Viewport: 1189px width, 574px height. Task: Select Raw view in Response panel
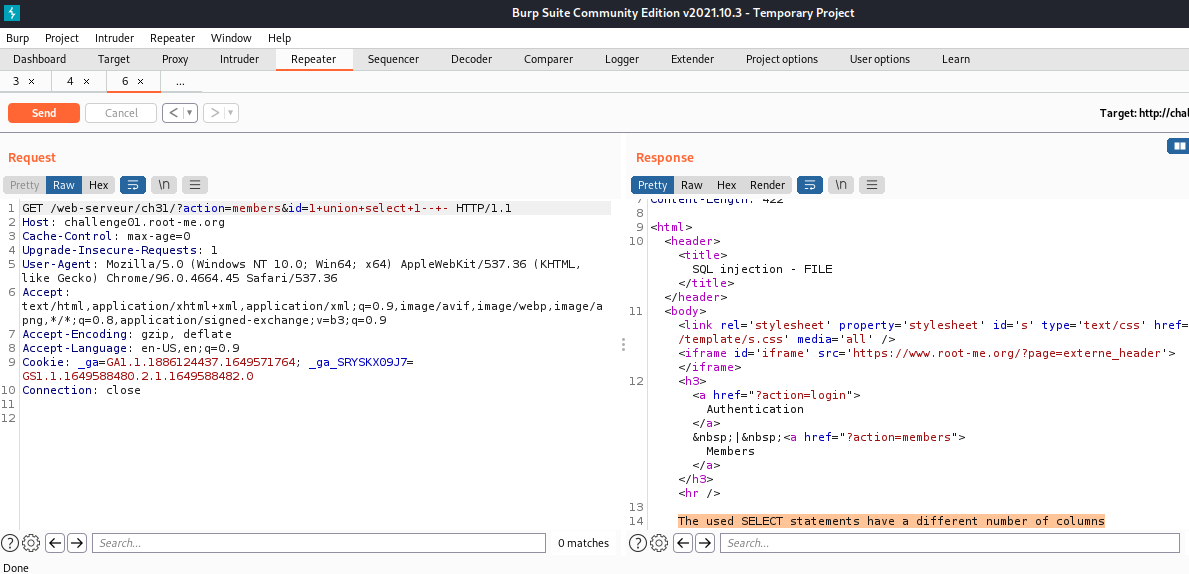pyautogui.click(x=692, y=185)
